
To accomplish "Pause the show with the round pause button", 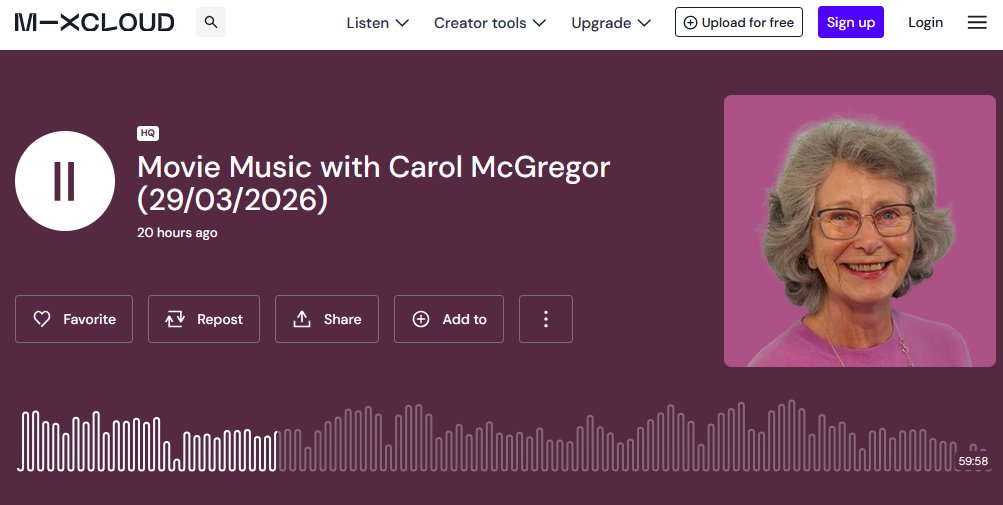I will pyautogui.click(x=65, y=181).
